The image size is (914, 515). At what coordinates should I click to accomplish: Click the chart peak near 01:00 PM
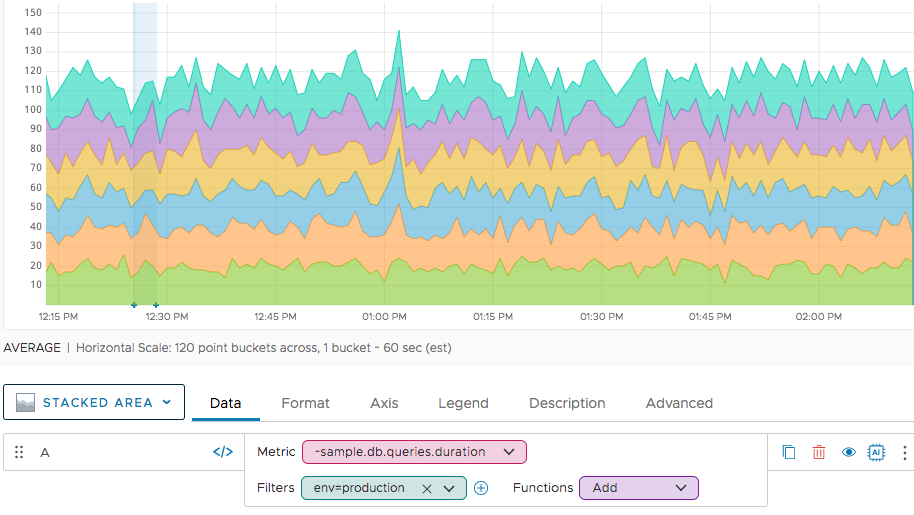click(399, 31)
